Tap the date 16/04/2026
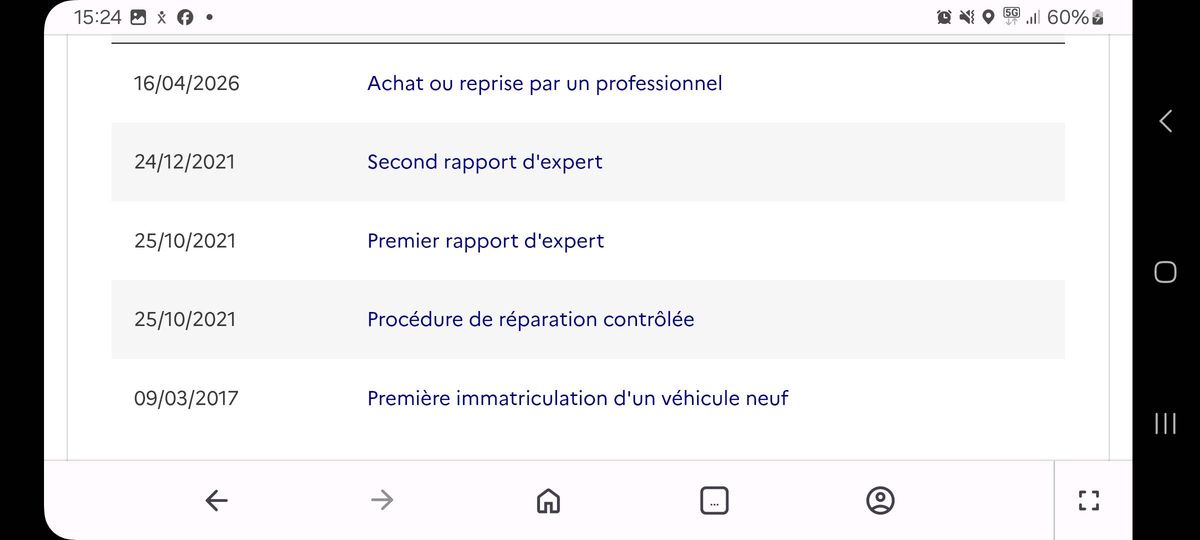The height and width of the screenshot is (540, 1200). (x=187, y=83)
